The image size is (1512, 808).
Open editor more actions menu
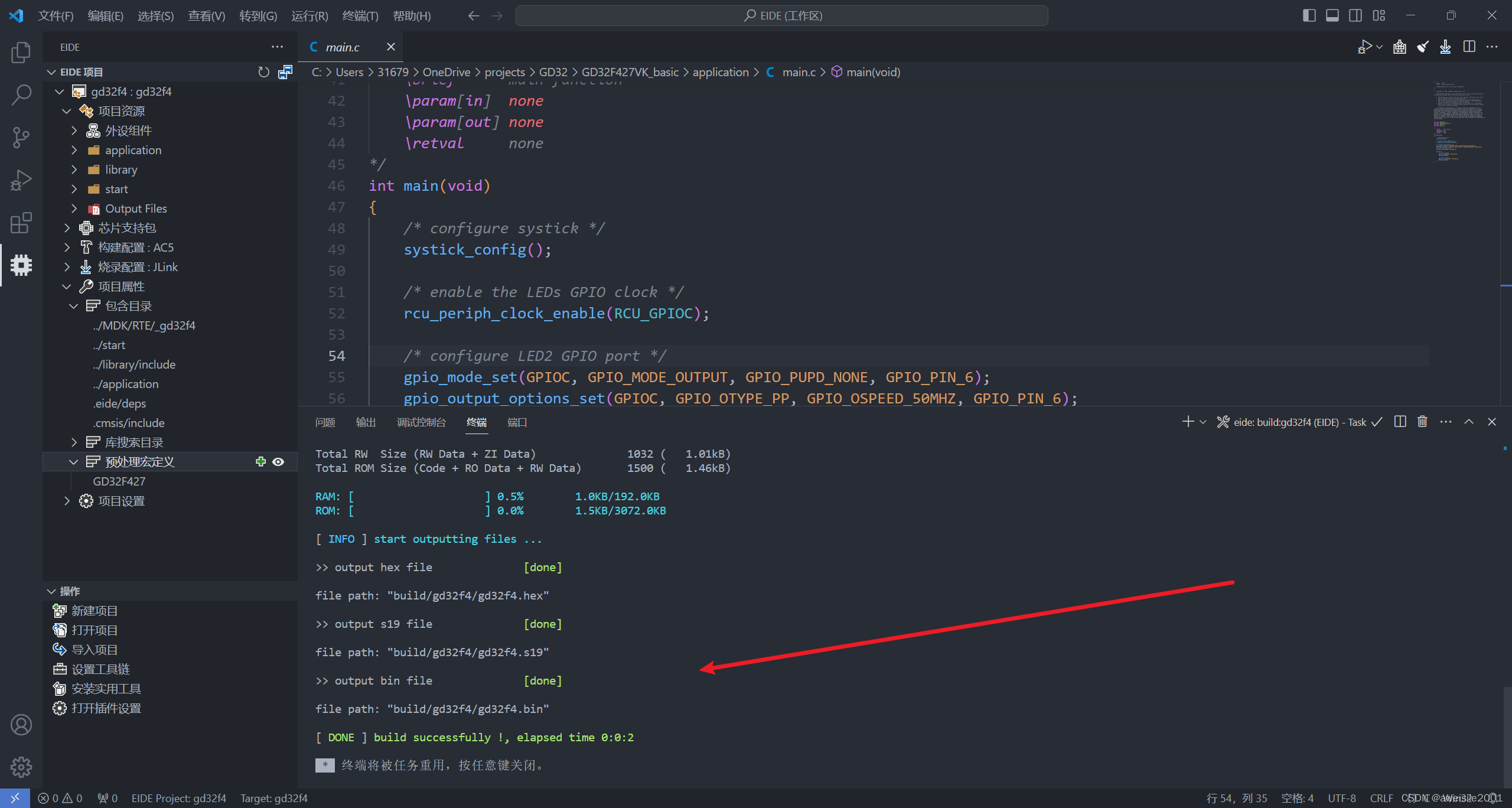pyautogui.click(x=1492, y=47)
